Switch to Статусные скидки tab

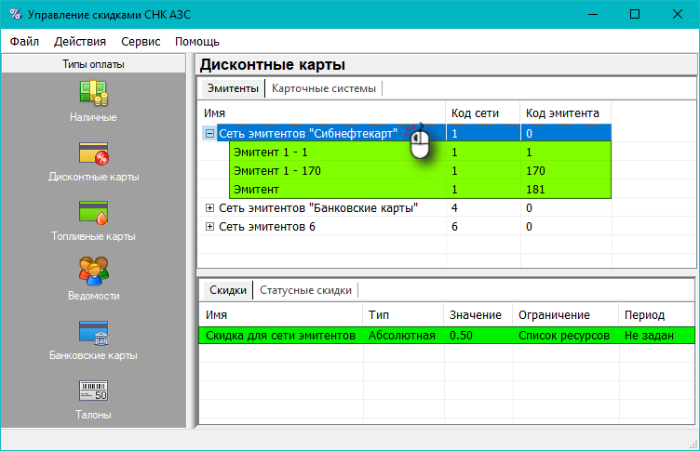click(305, 290)
